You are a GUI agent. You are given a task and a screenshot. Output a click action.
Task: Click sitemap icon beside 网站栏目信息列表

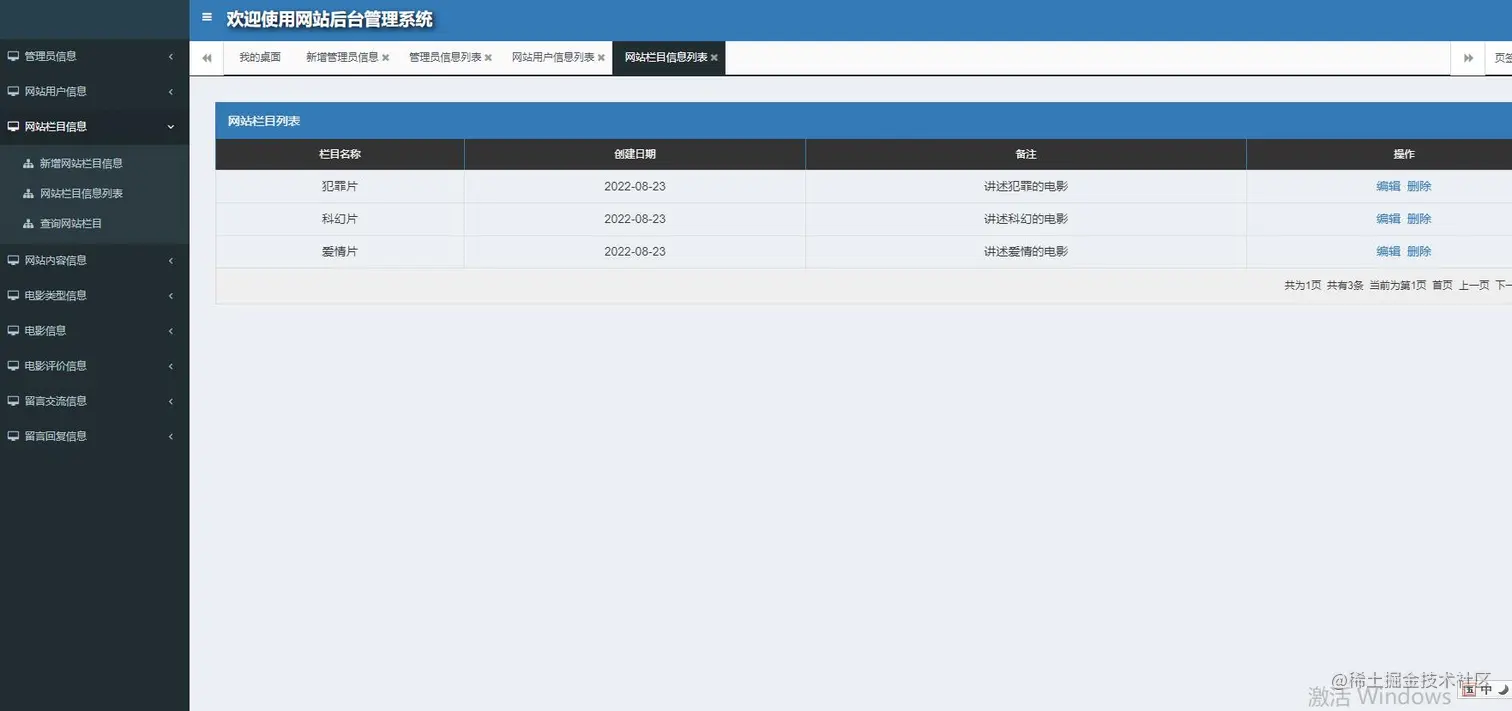coord(28,193)
